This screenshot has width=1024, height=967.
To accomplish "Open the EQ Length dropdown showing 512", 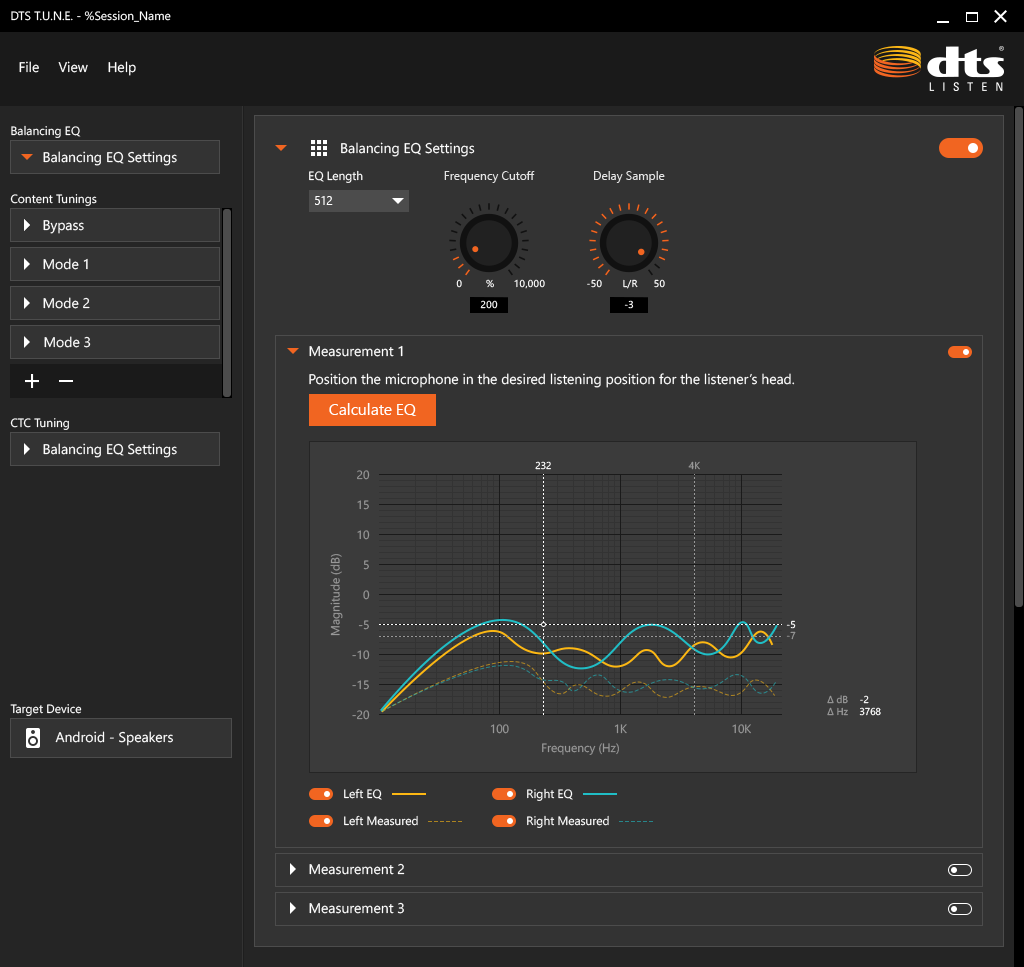I will [x=359, y=201].
